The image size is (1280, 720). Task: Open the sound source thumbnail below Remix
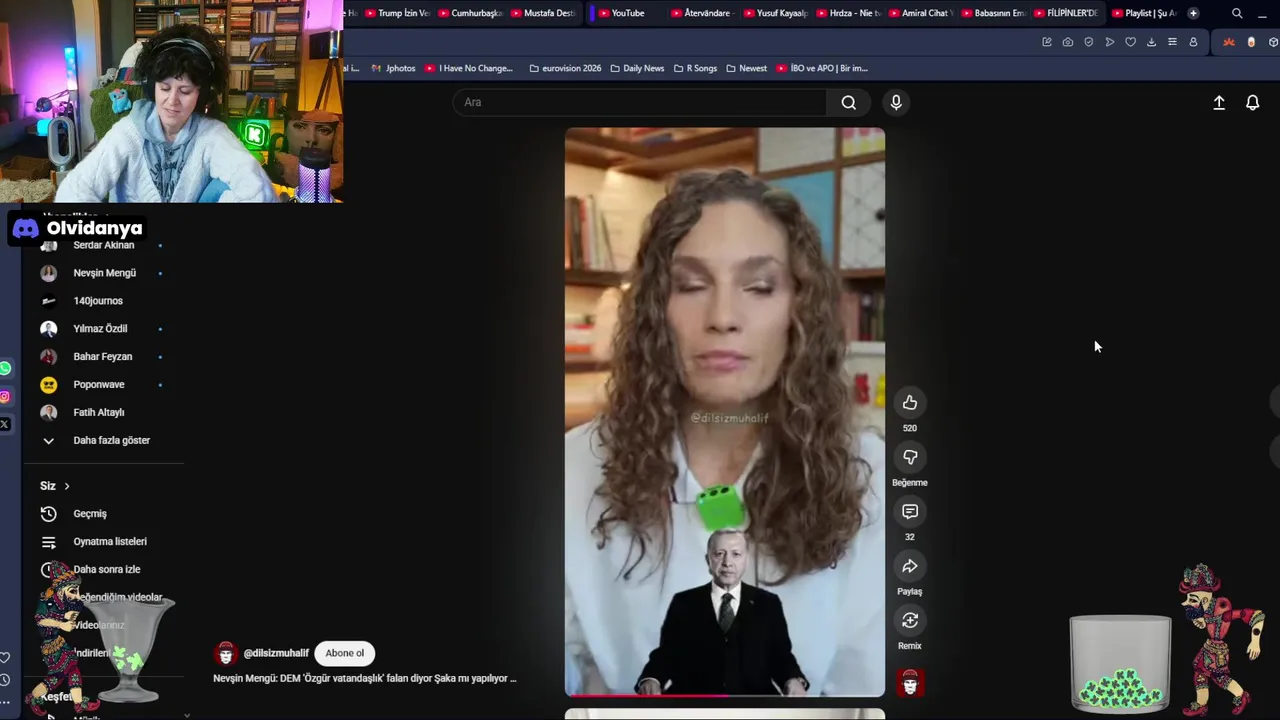(x=909, y=683)
